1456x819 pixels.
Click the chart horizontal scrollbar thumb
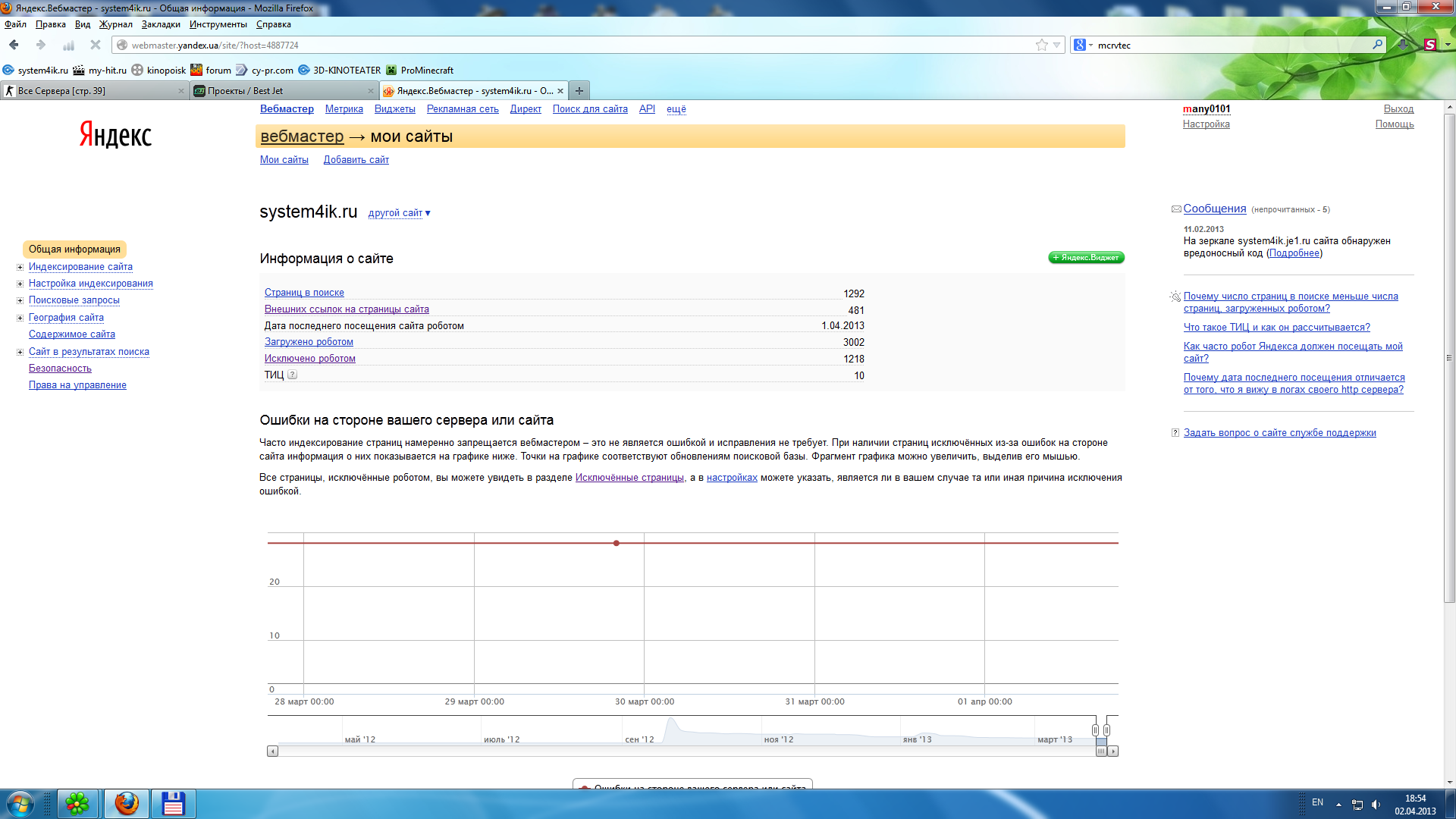(1101, 751)
